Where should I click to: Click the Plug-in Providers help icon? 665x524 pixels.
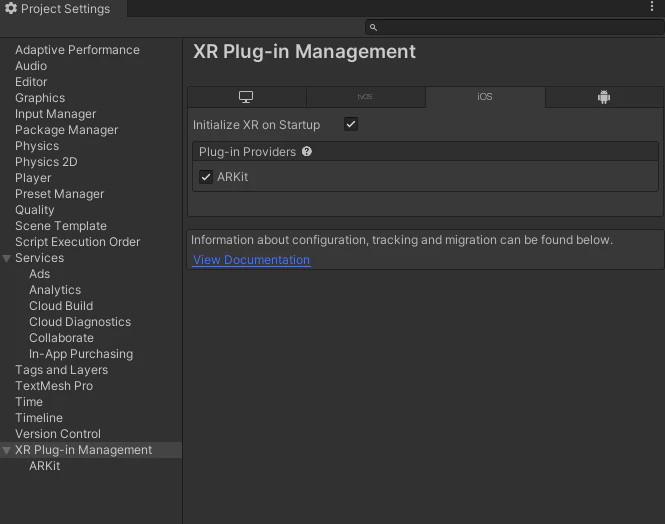pyautogui.click(x=307, y=151)
